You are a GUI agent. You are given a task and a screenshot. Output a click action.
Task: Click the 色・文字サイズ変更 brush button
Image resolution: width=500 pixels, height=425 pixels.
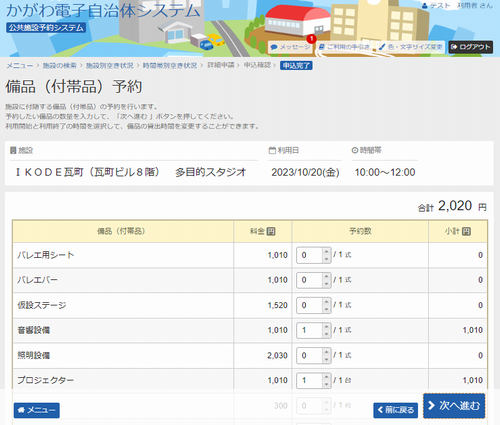click(411, 47)
